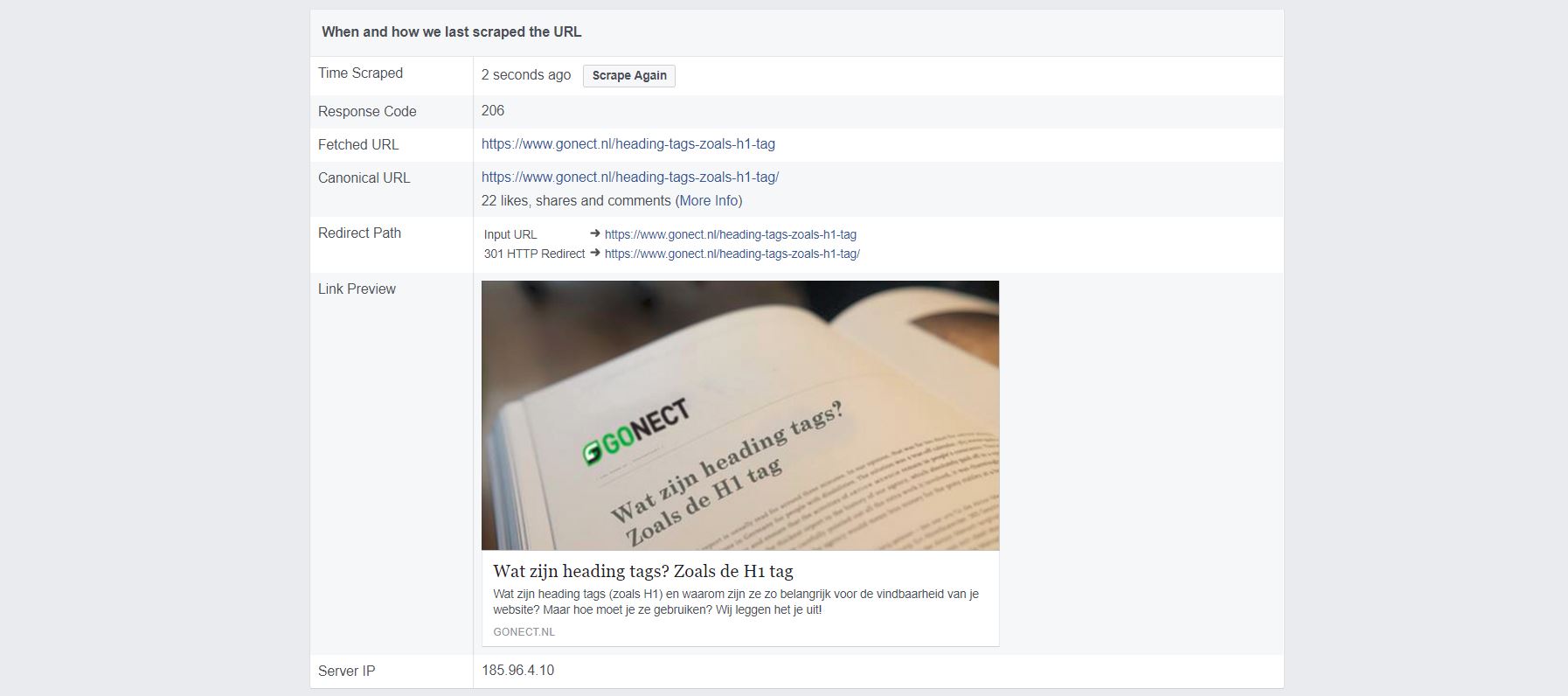Click the '22 likes, shares and comments' text

tap(576, 200)
